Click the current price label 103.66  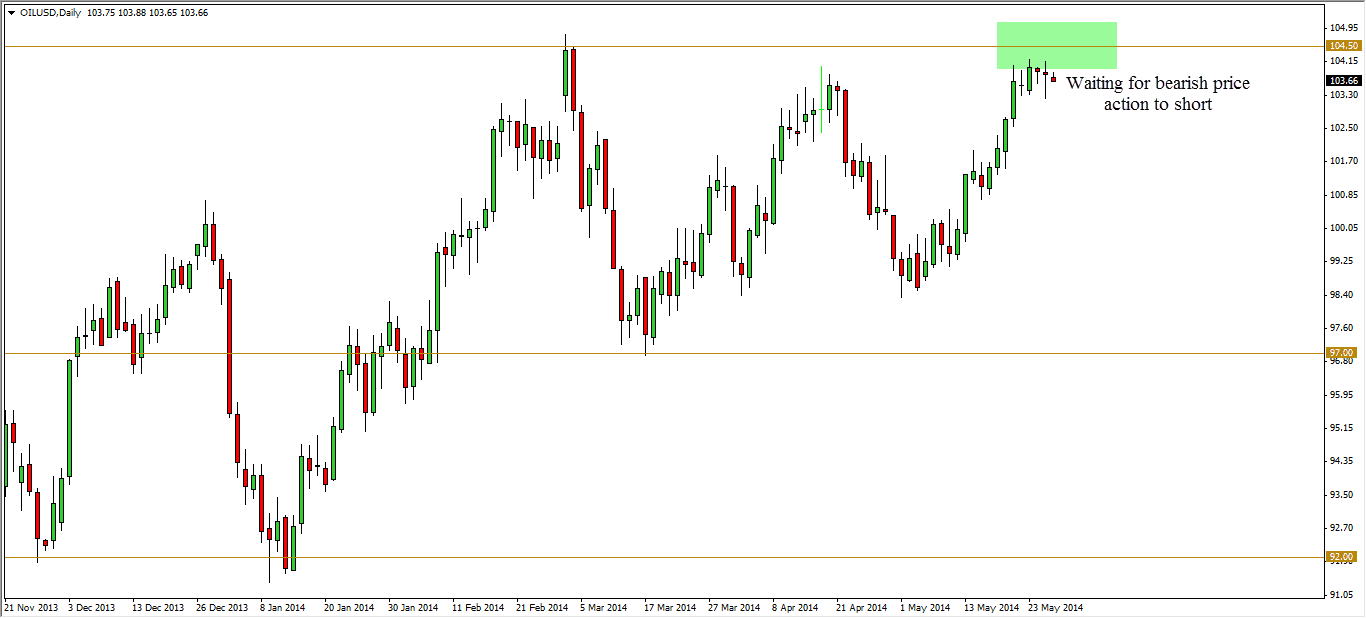1342,80
